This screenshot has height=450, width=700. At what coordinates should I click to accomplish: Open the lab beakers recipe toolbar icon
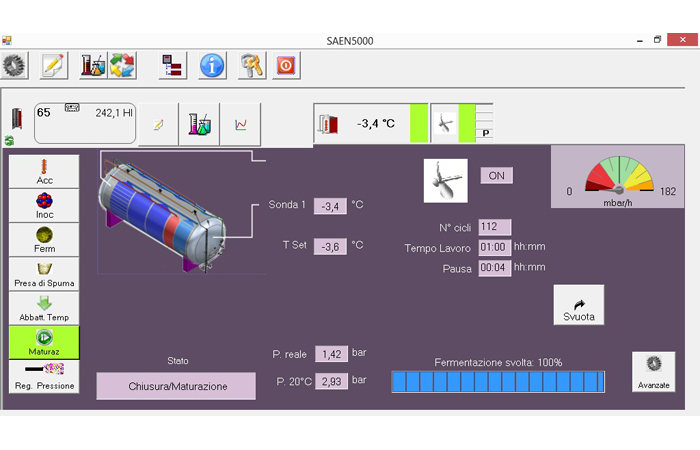click(x=93, y=65)
